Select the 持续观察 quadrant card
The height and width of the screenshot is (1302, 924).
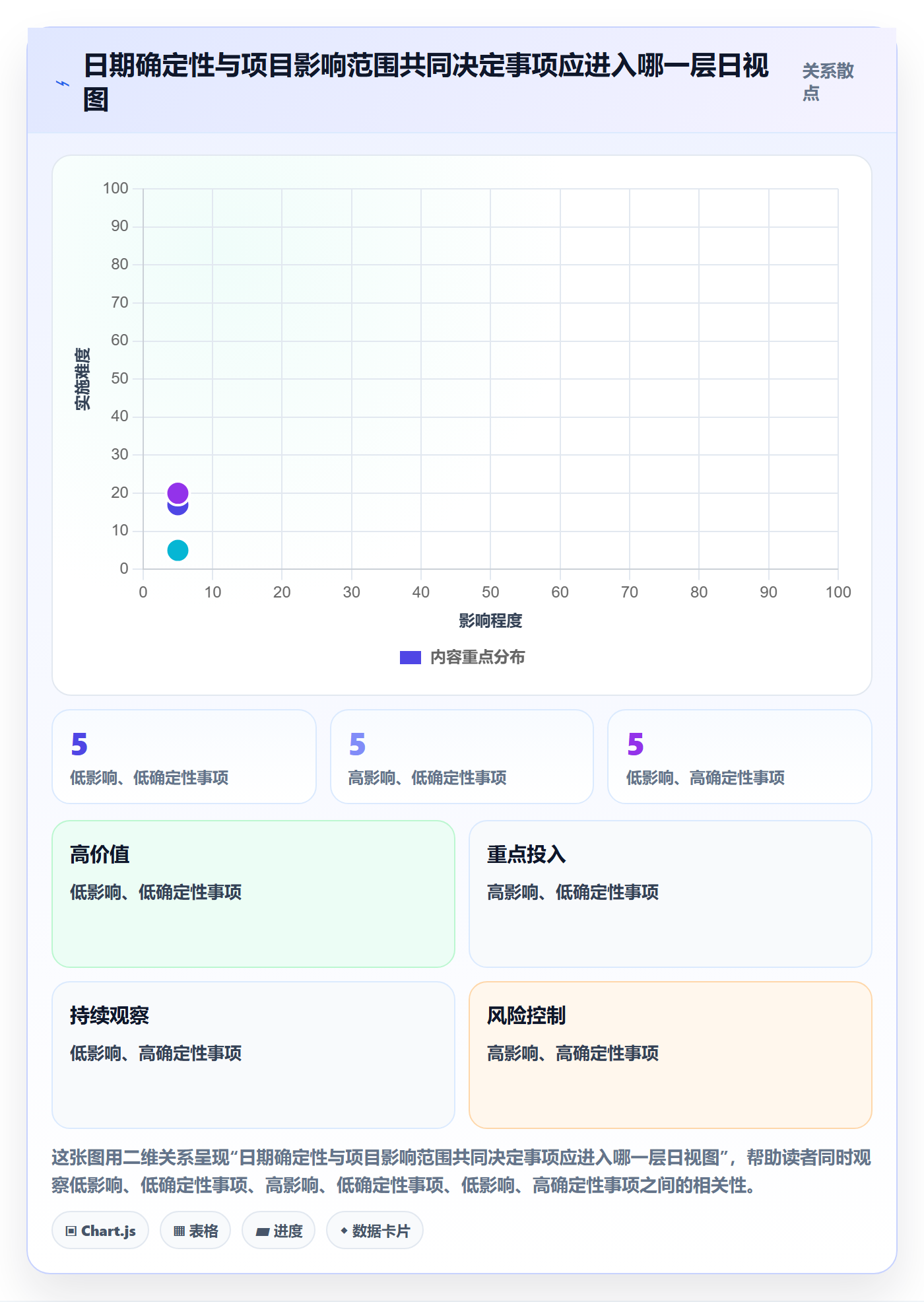(x=253, y=1055)
